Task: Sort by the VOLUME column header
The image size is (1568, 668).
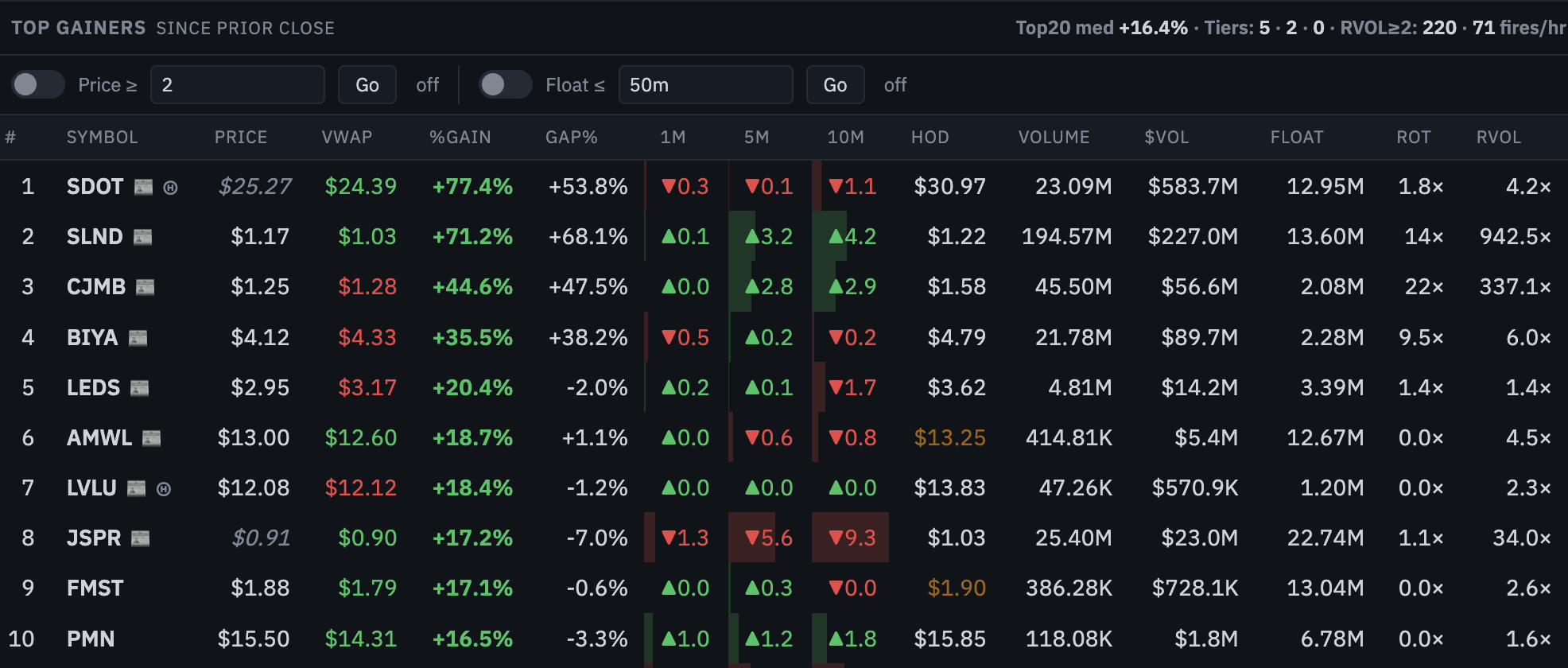Action: coord(1054,137)
